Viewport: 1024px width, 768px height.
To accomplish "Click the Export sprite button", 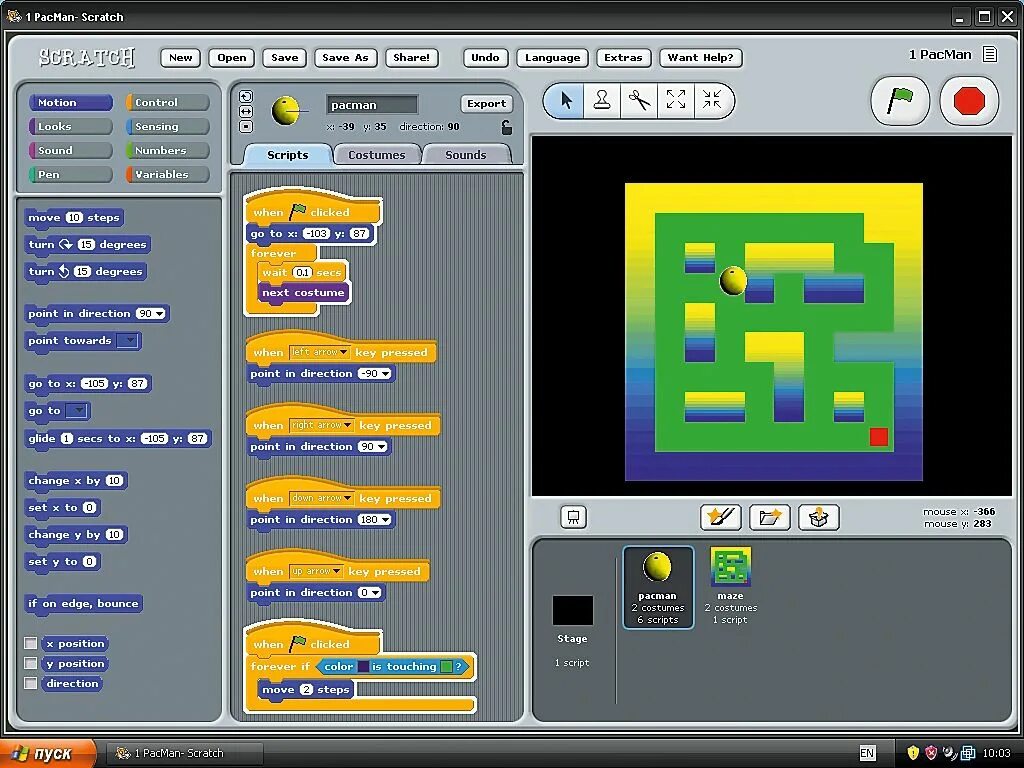I will pos(487,103).
